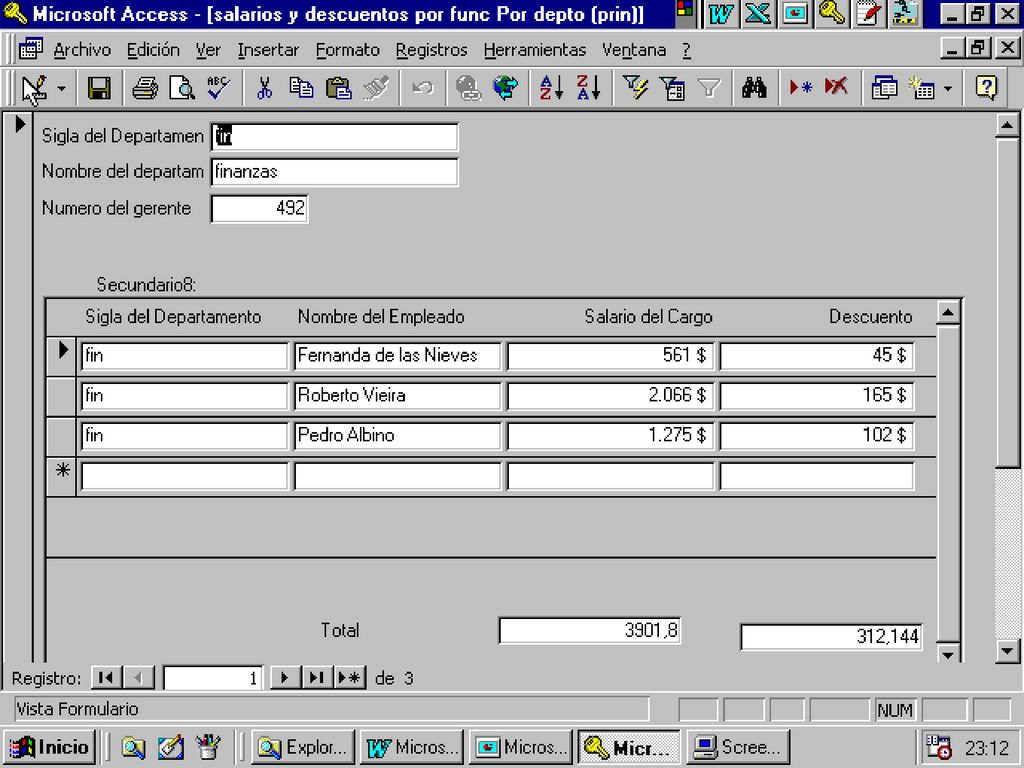Viewport: 1024px width, 768px height.
Task: Go to last record button
Action: click(x=317, y=678)
